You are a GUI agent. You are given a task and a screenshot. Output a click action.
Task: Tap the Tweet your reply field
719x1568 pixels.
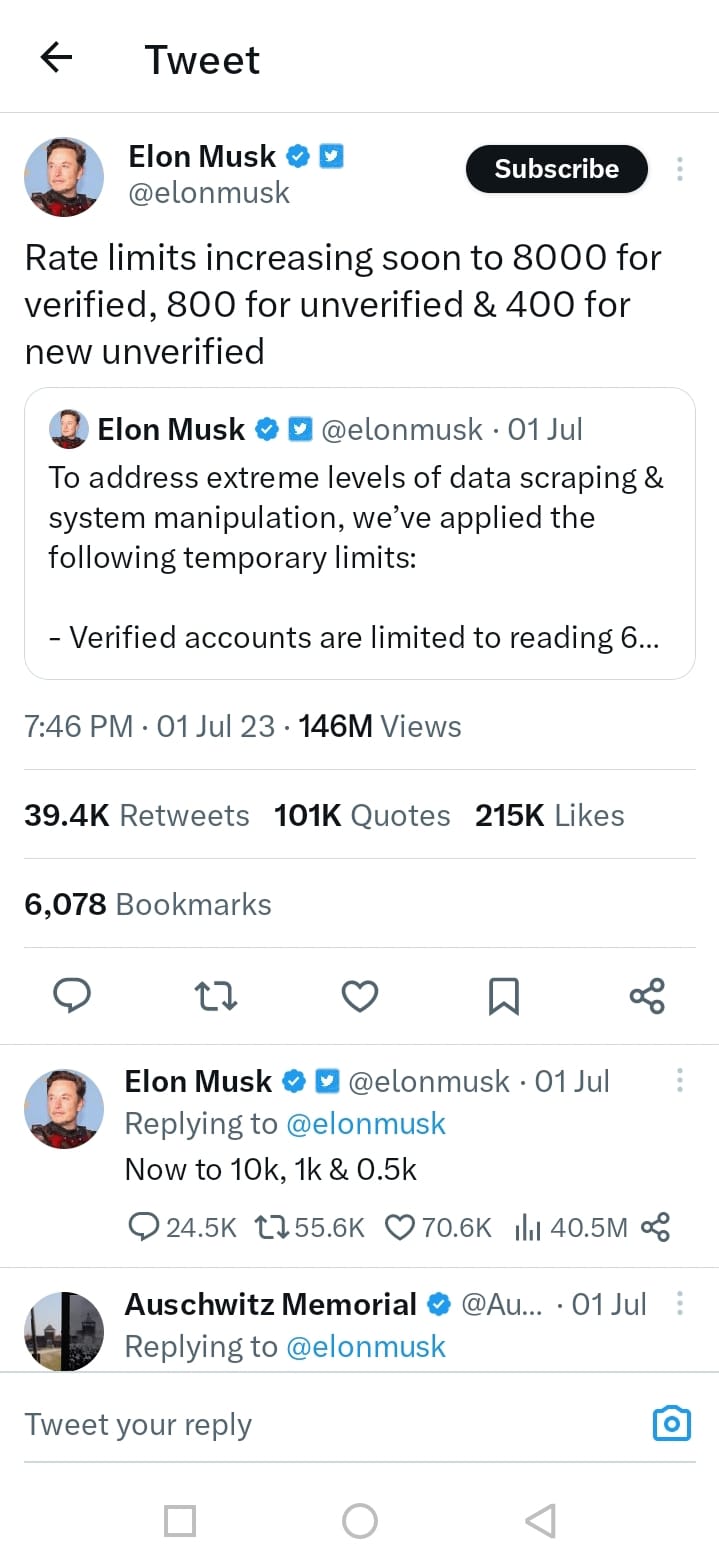click(x=300, y=1424)
